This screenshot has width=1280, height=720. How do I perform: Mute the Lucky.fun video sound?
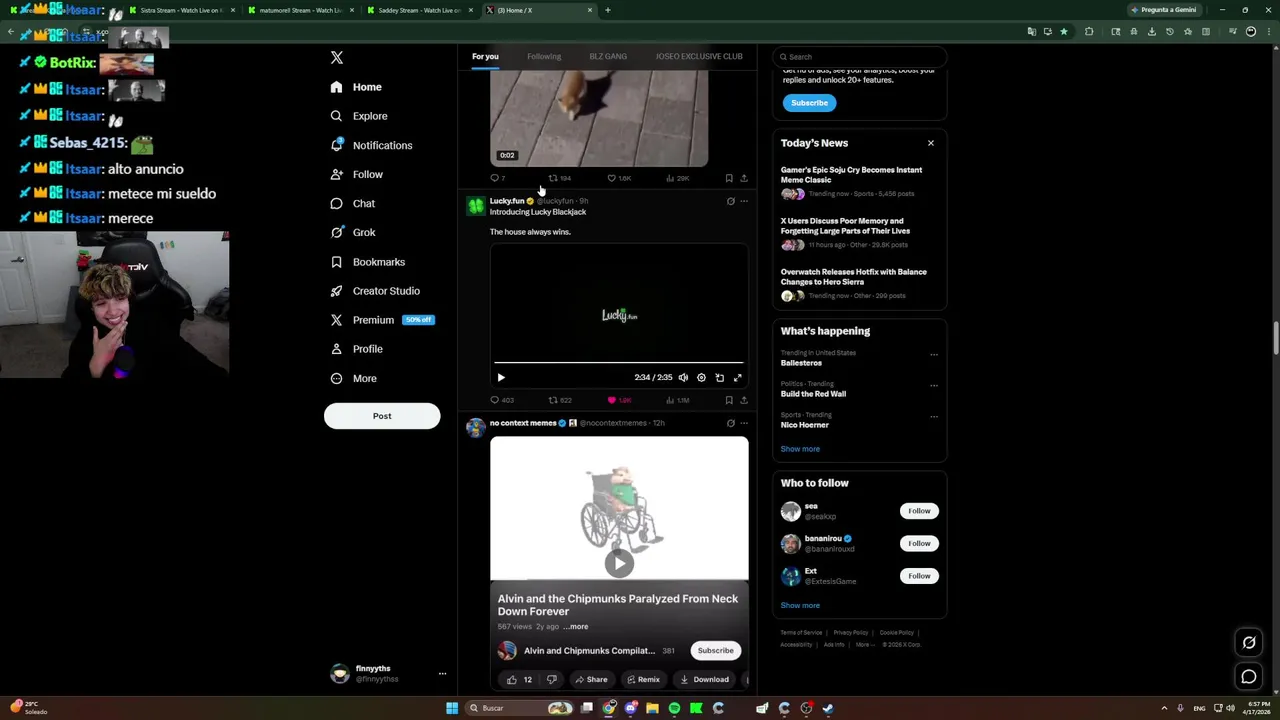pyautogui.click(x=683, y=378)
